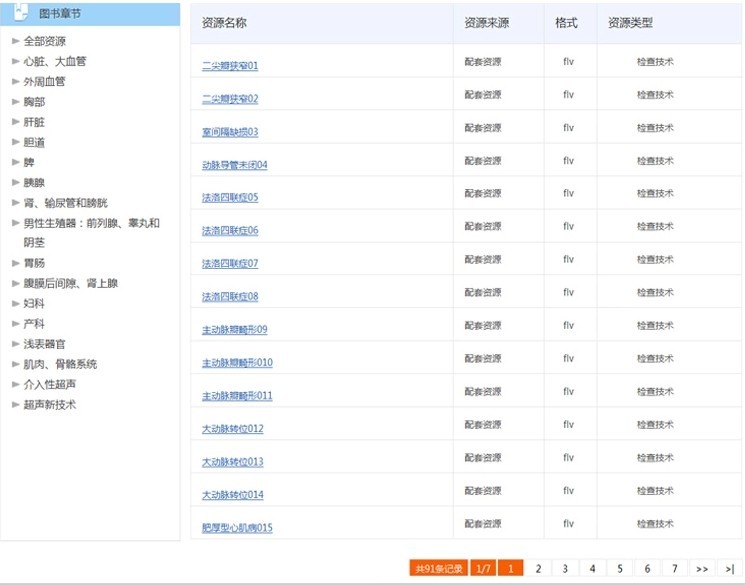Viewport: 745px width, 585px height.
Task: Click the 图书章节 panel header
Action: click(90, 14)
